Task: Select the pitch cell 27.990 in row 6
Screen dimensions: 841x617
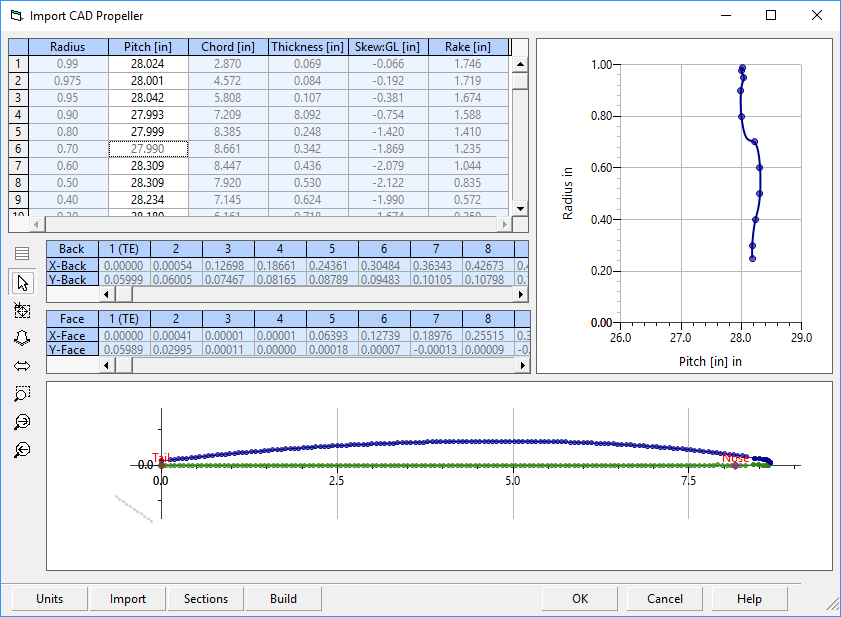Action: [x=148, y=149]
